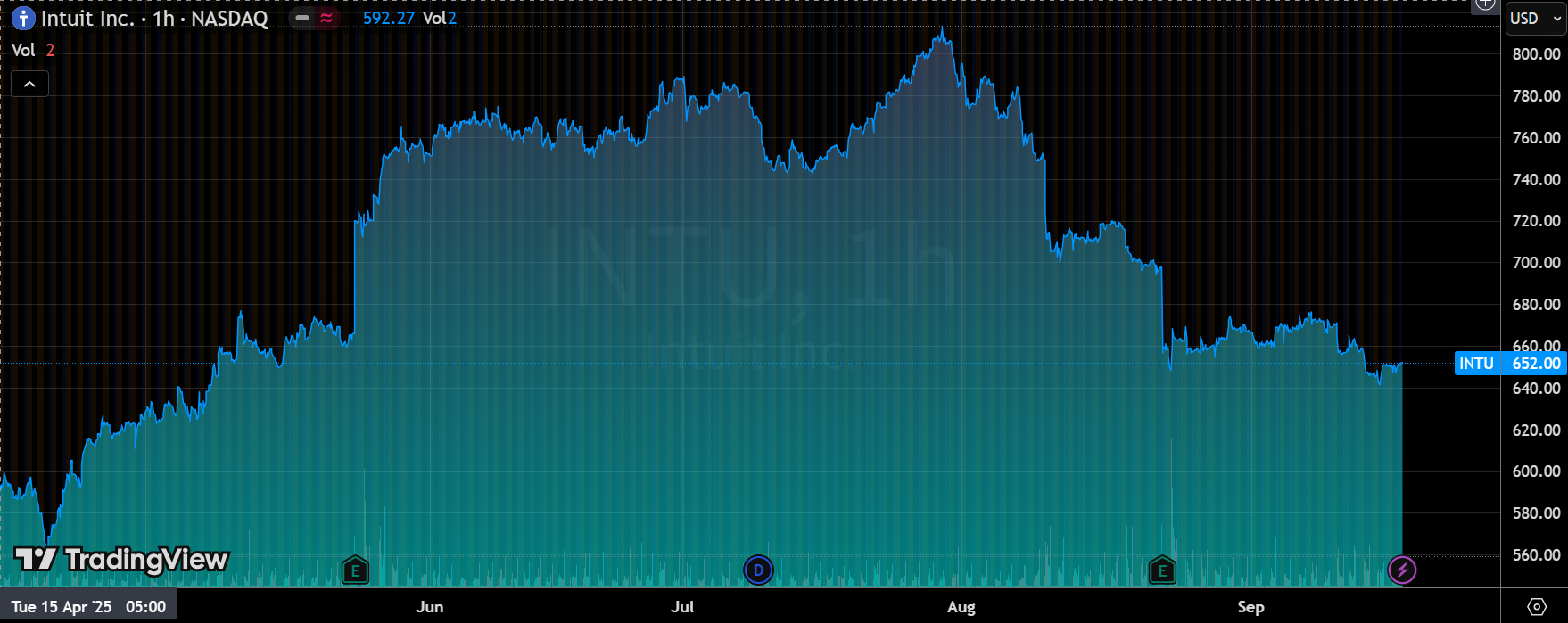
Task: Click the 640.00 price scale label
Action: tap(1536, 389)
